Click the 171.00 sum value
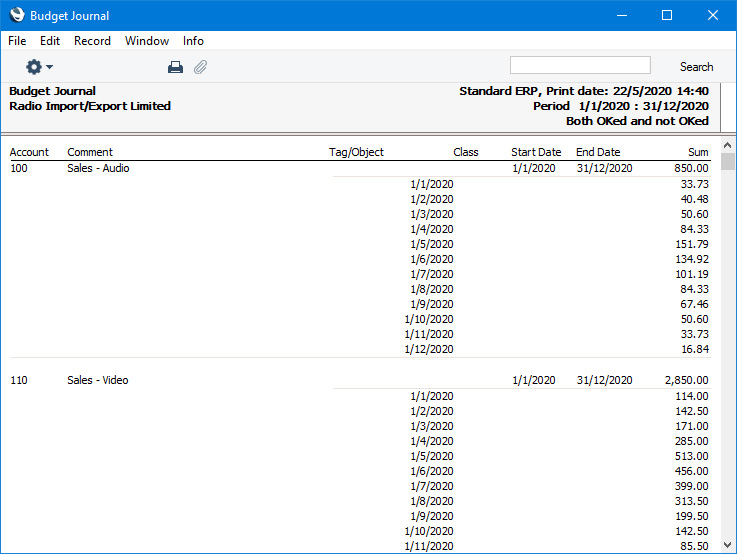 coord(691,426)
